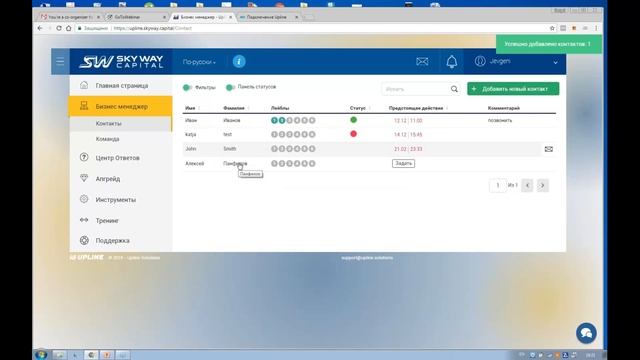Switch to the Подключение Upline tab
Screen dimensions: 640x360
click(268, 17)
